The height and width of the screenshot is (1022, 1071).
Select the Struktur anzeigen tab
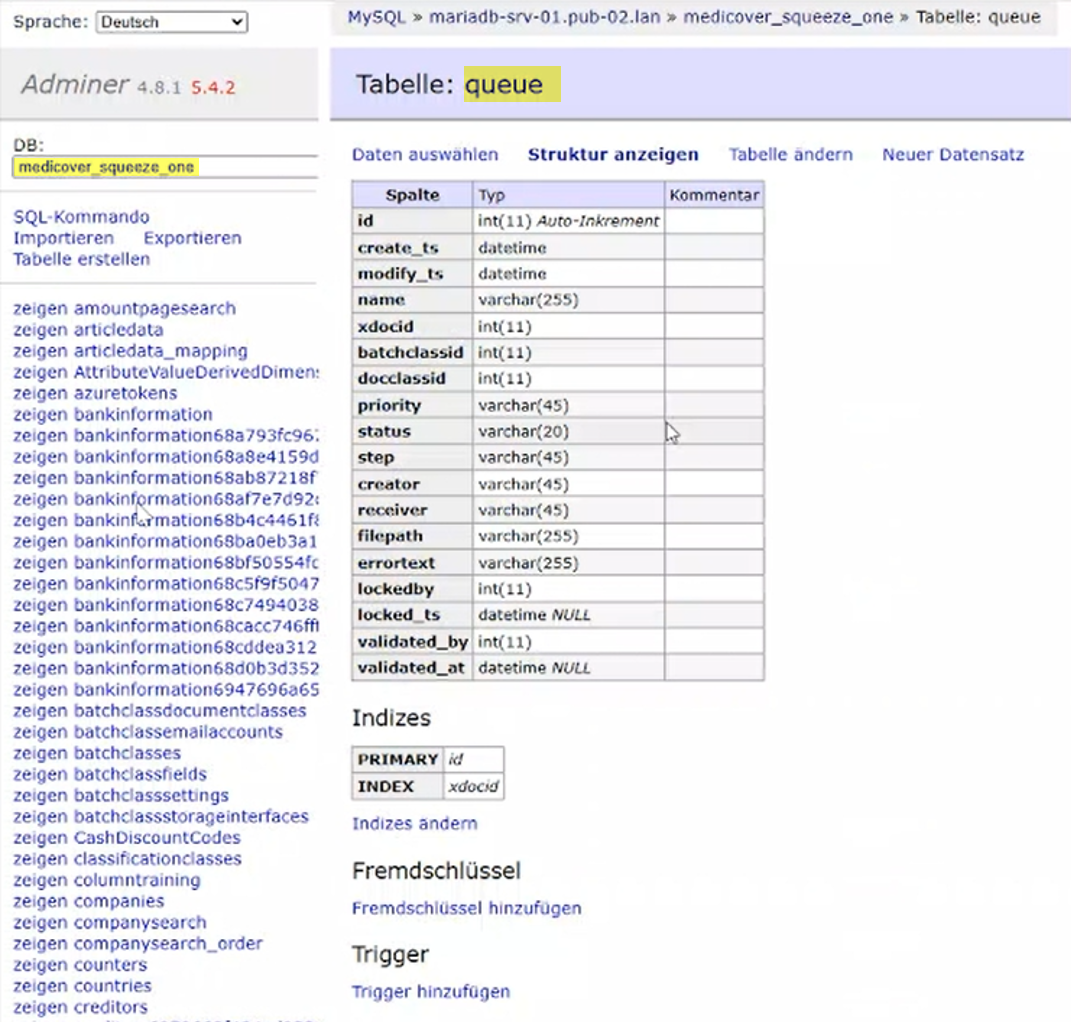[613, 154]
